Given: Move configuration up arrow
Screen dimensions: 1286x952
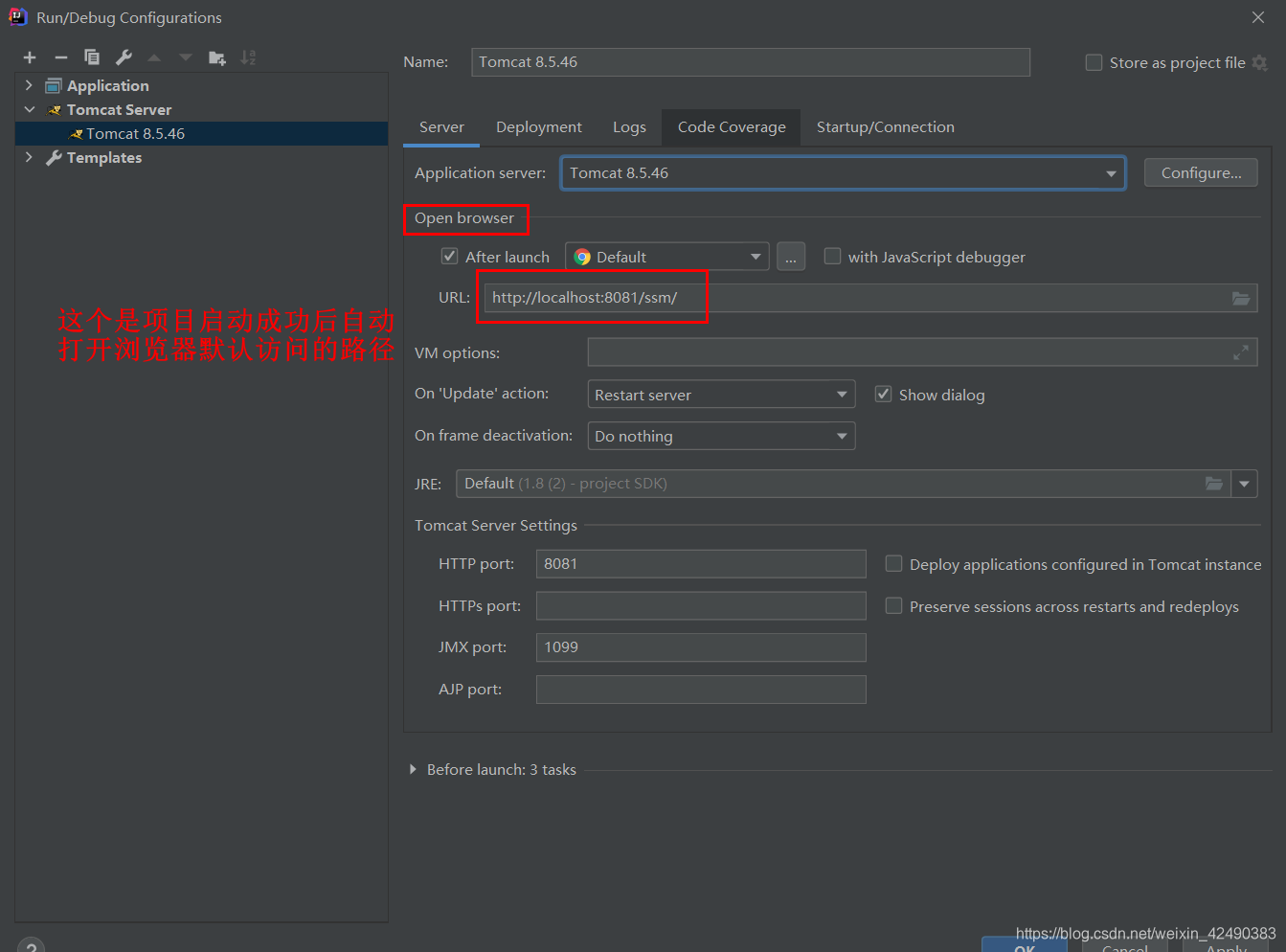Looking at the screenshot, I should click(x=154, y=57).
